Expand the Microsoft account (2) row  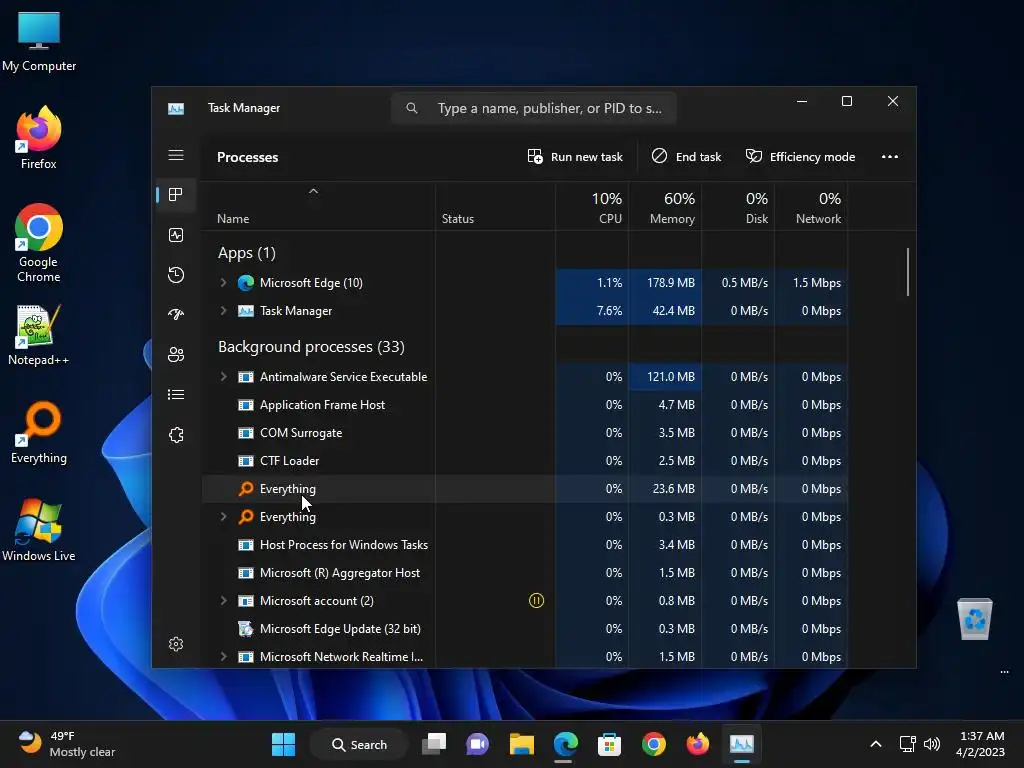223,601
